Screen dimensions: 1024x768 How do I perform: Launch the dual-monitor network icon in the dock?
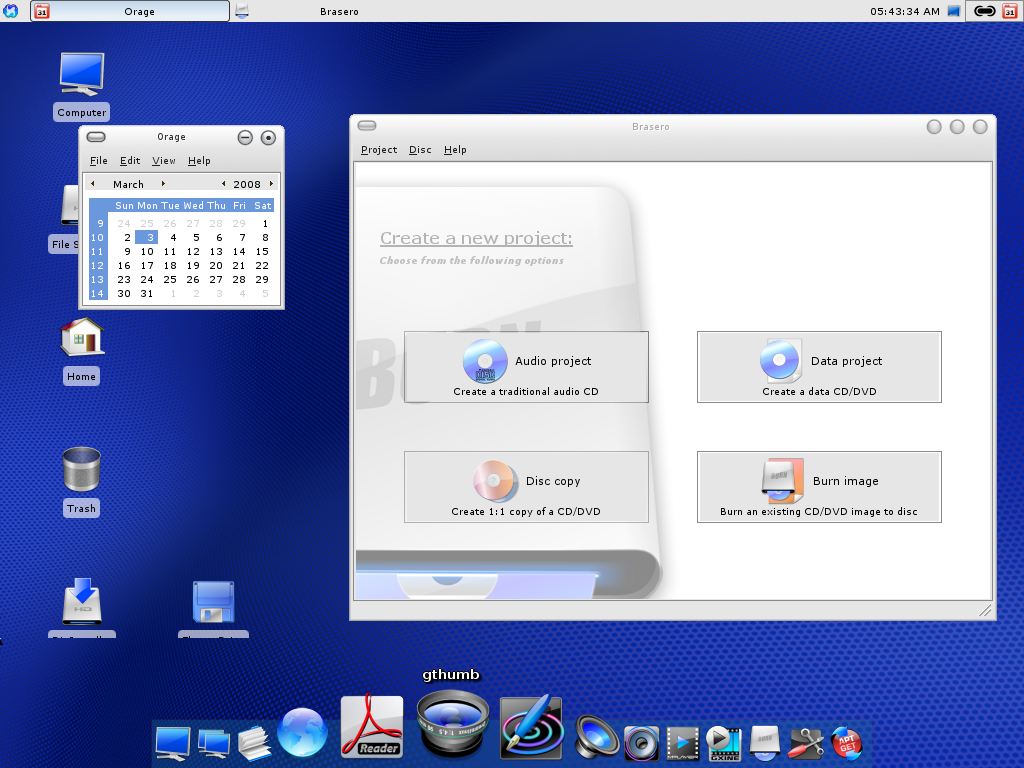[x=214, y=744]
